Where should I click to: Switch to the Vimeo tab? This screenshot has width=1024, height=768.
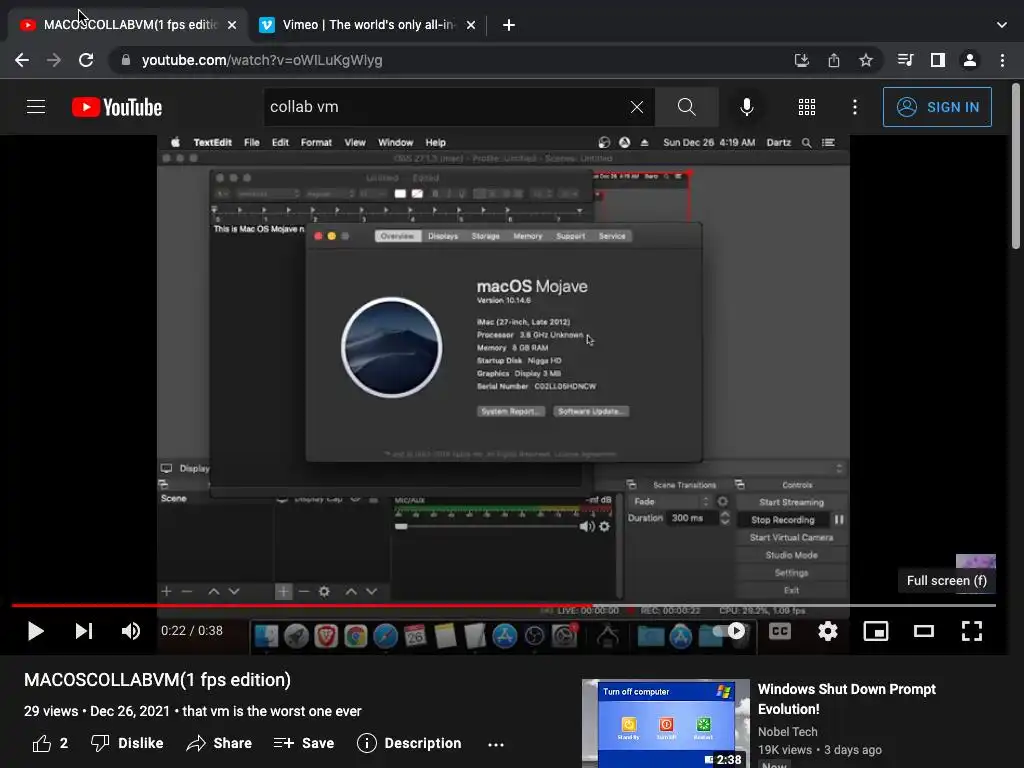pos(368,25)
